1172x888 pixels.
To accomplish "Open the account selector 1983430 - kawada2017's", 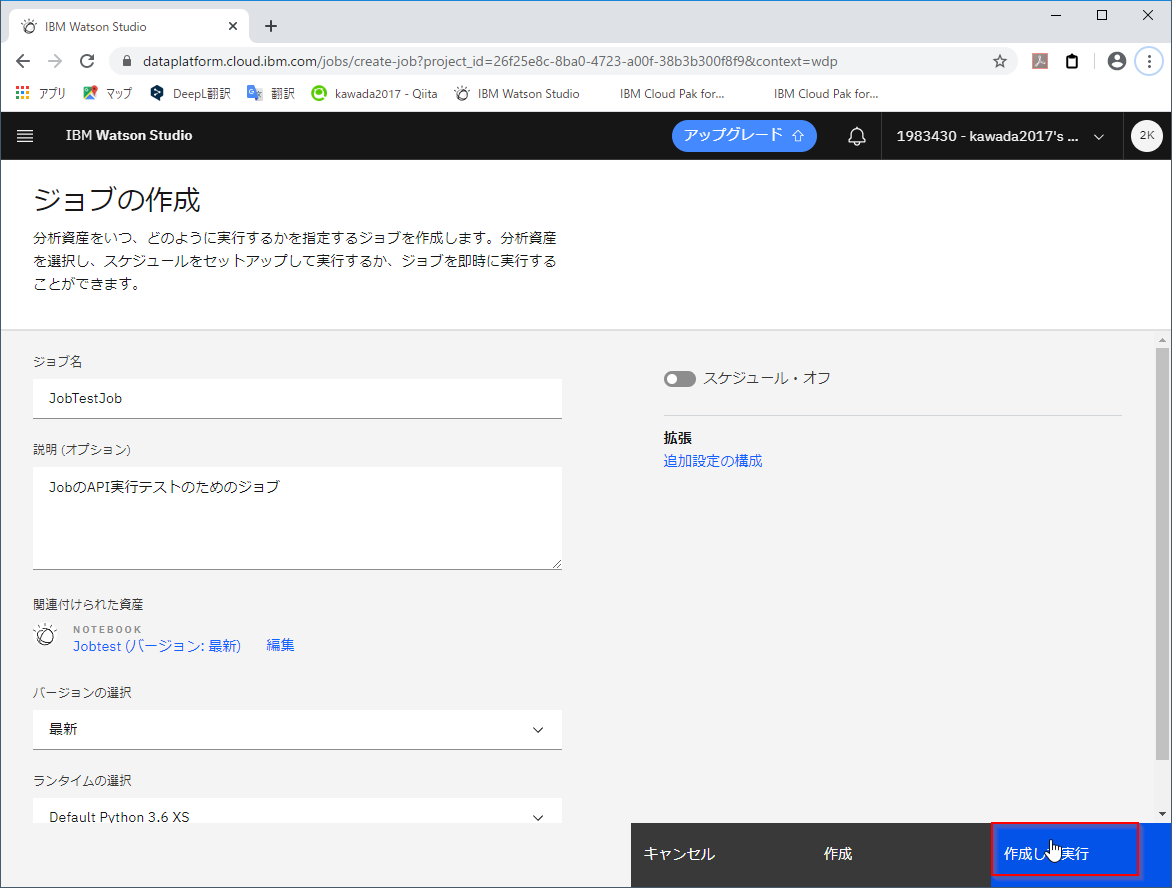I will (x=1001, y=136).
